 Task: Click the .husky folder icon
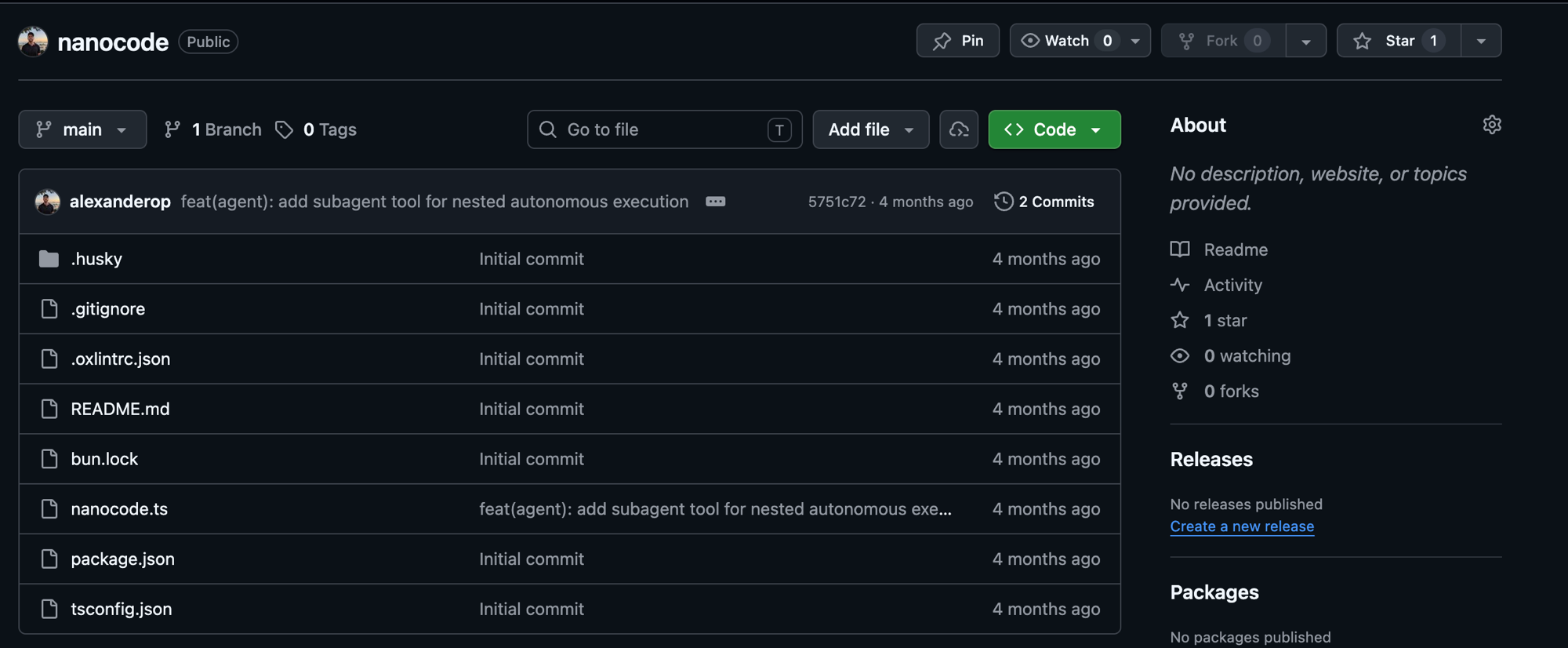tap(49, 259)
